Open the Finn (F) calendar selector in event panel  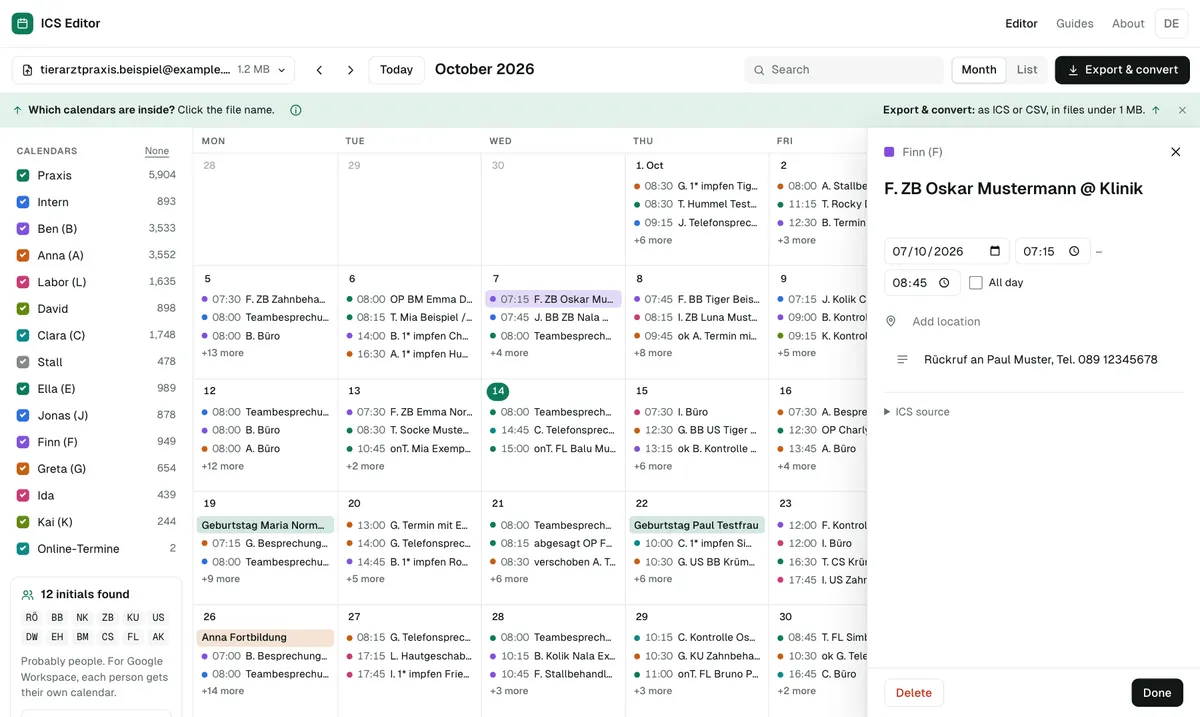[913, 152]
